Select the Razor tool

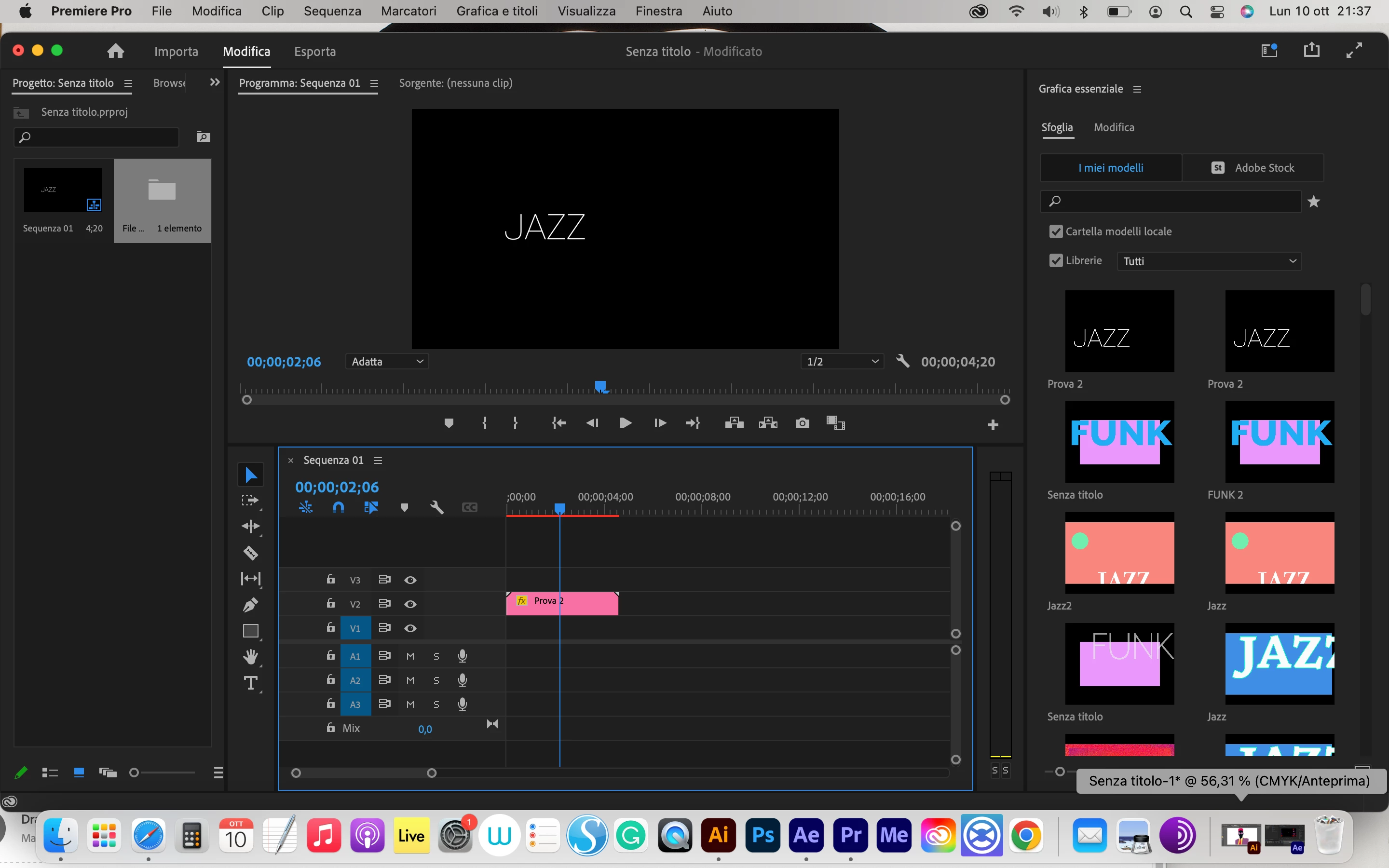[250, 553]
